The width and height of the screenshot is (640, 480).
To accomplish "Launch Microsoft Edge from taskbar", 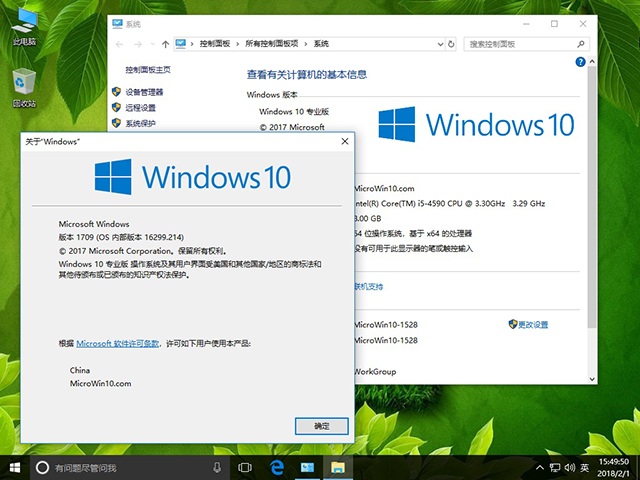I will click(x=277, y=468).
